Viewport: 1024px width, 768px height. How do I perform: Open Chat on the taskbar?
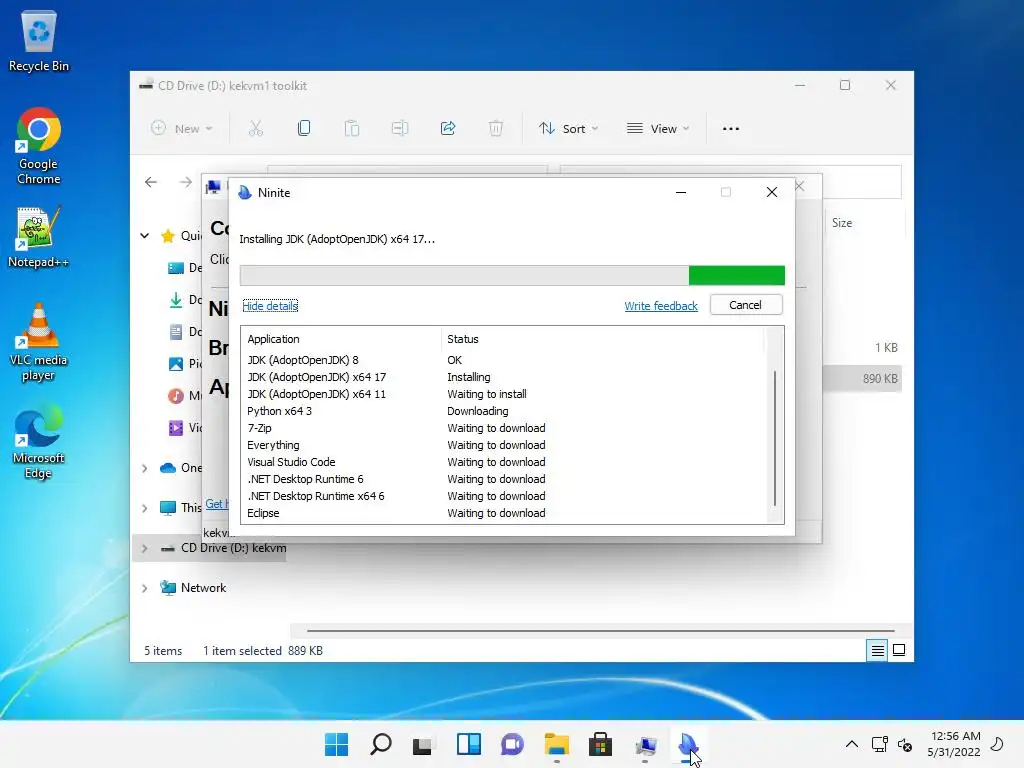(x=513, y=744)
